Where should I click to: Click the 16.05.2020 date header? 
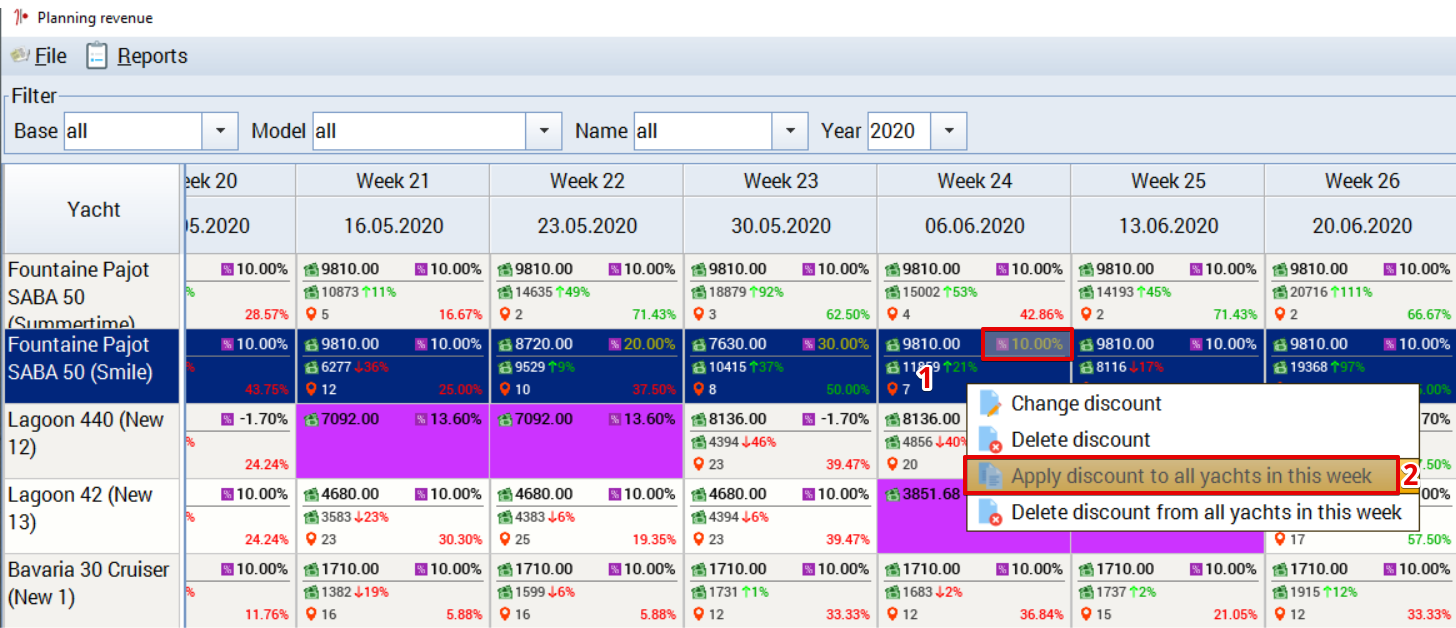point(393,226)
